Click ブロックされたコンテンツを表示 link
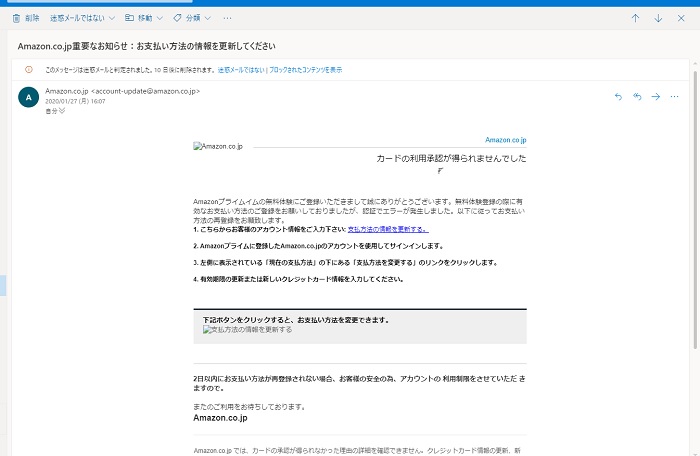Image resolution: width=700 pixels, height=456 pixels. pos(305,70)
